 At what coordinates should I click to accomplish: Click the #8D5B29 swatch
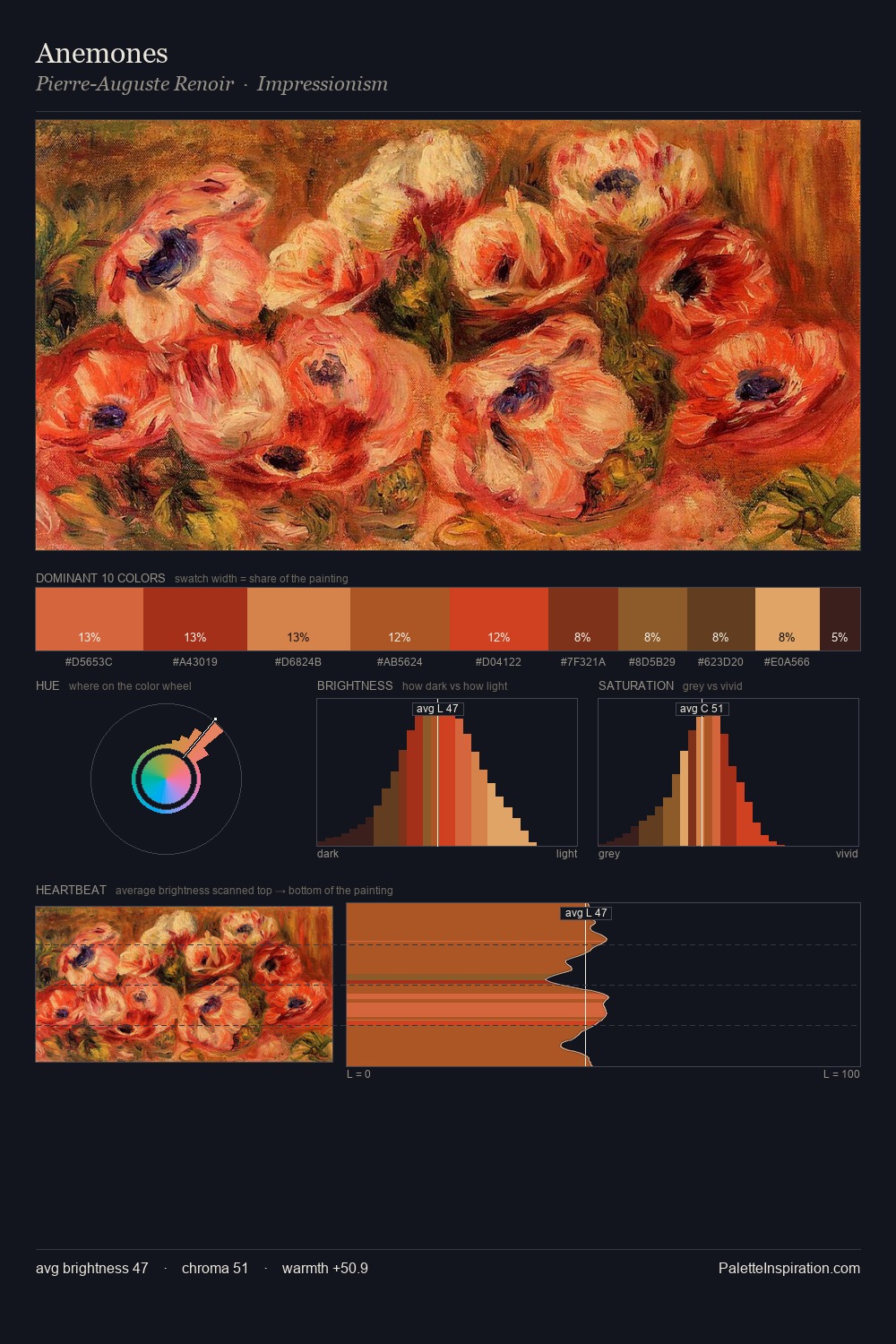[x=652, y=619]
